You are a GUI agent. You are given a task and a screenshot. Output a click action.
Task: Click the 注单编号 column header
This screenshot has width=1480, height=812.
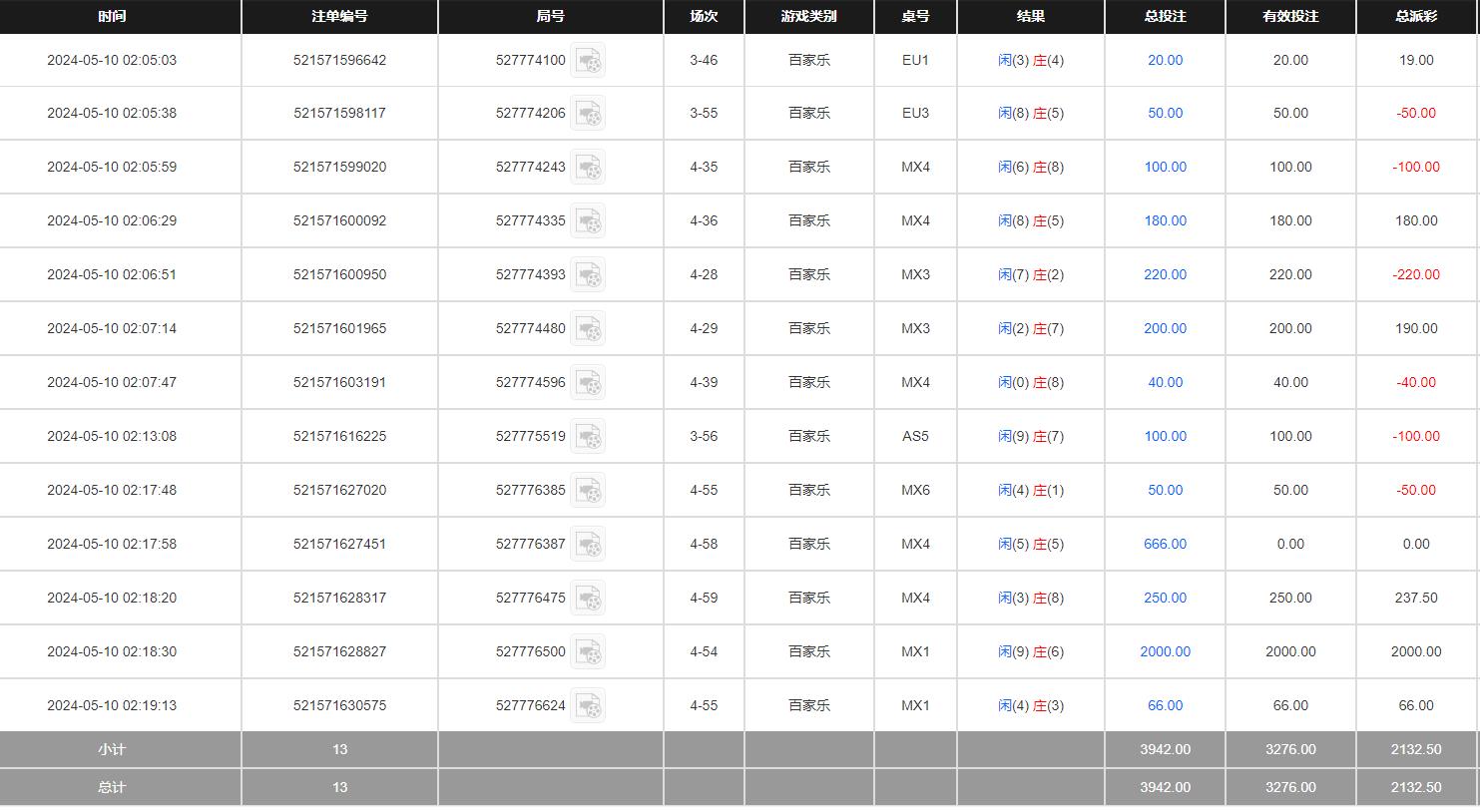(x=339, y=16)
